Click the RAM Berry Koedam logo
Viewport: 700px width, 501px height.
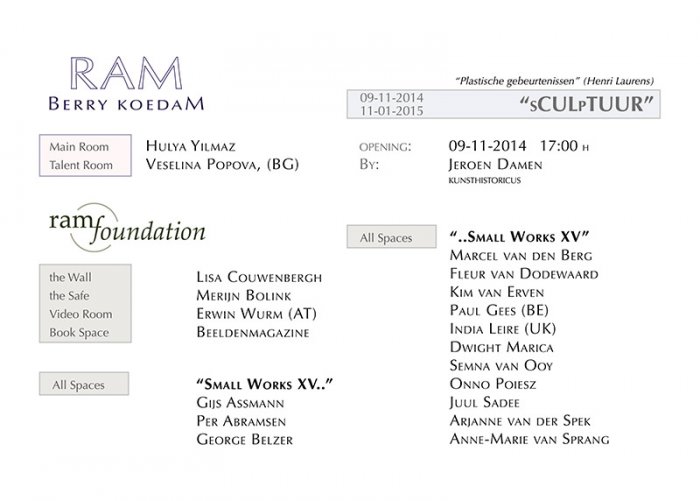click(x=126, y=84)
